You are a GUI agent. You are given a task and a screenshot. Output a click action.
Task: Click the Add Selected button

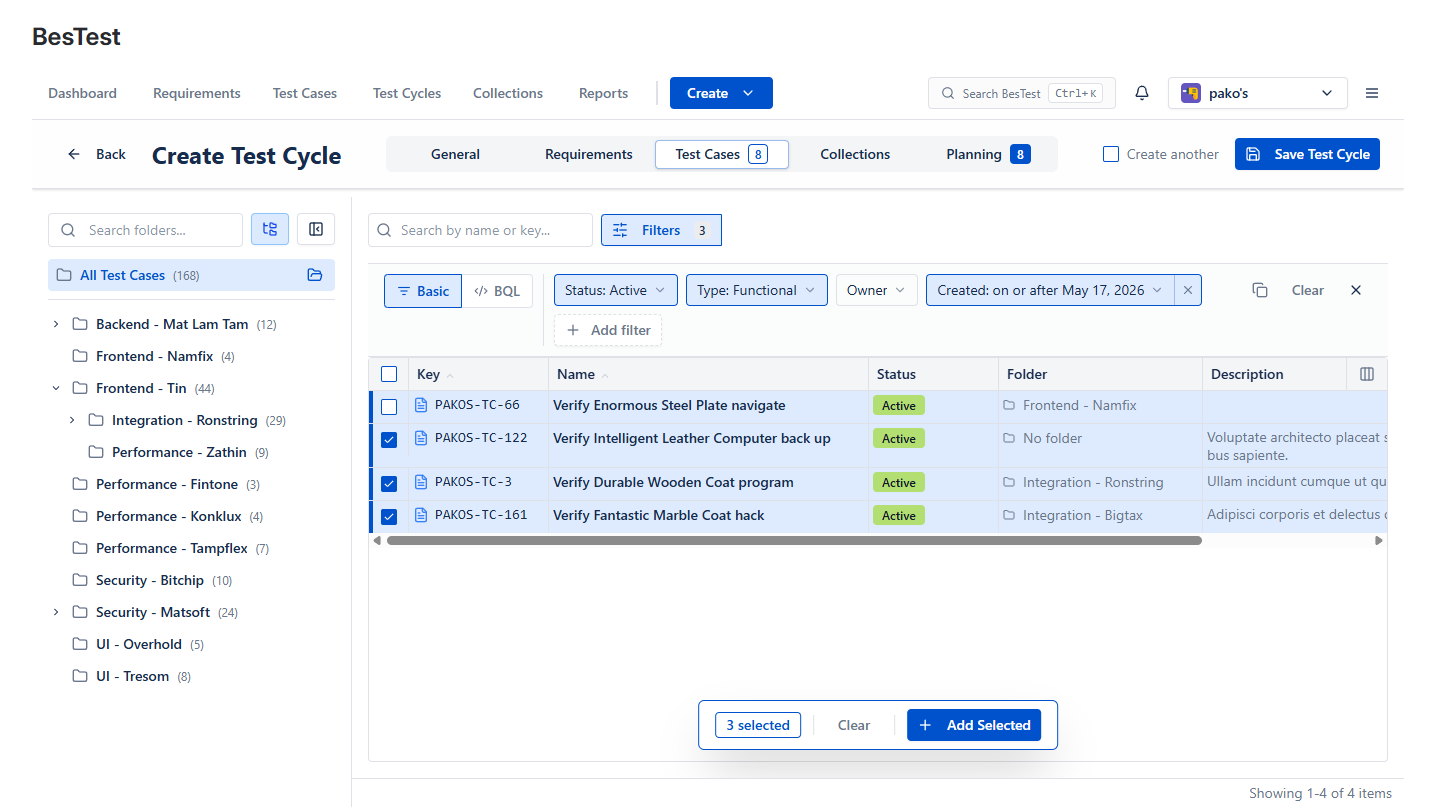[x=974, y=725]
